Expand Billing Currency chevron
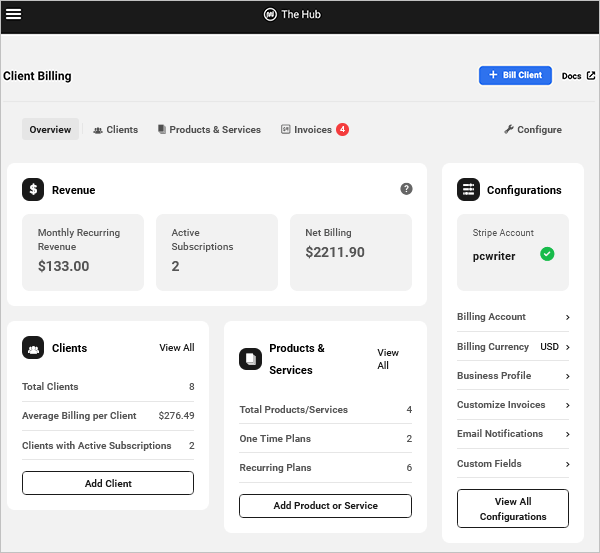 (x=568, y=347)
